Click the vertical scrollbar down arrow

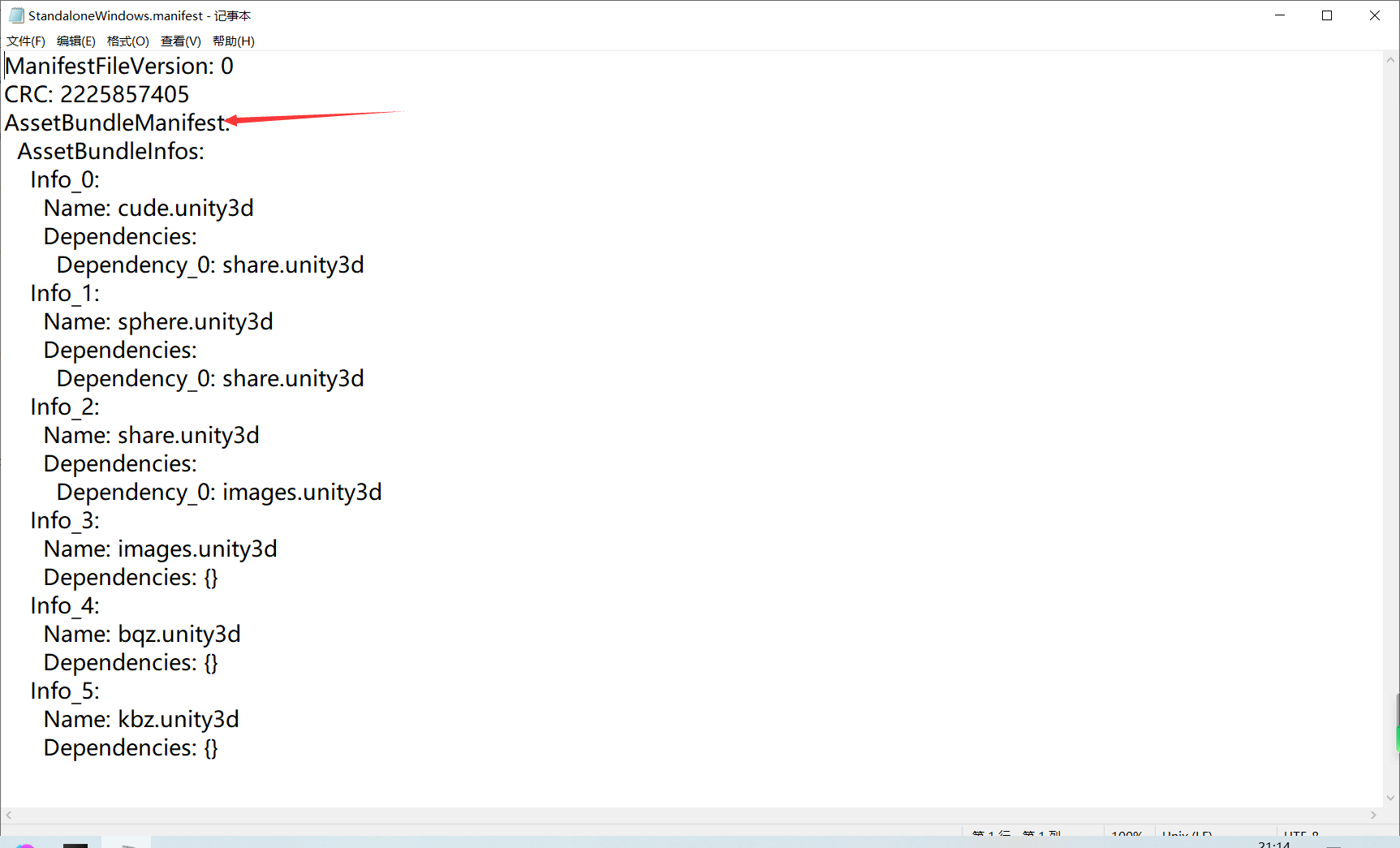click(x=1389, y=797)
